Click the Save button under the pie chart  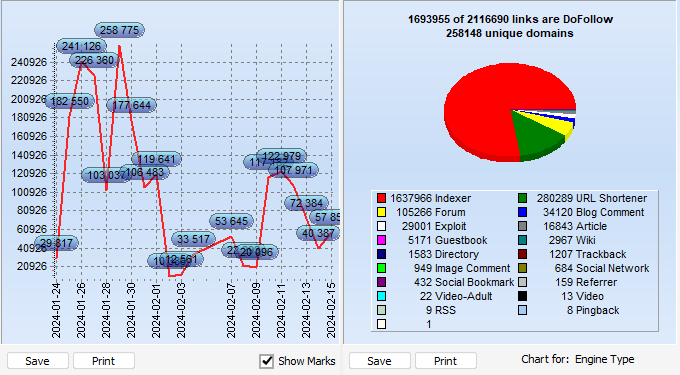[379, 361]
